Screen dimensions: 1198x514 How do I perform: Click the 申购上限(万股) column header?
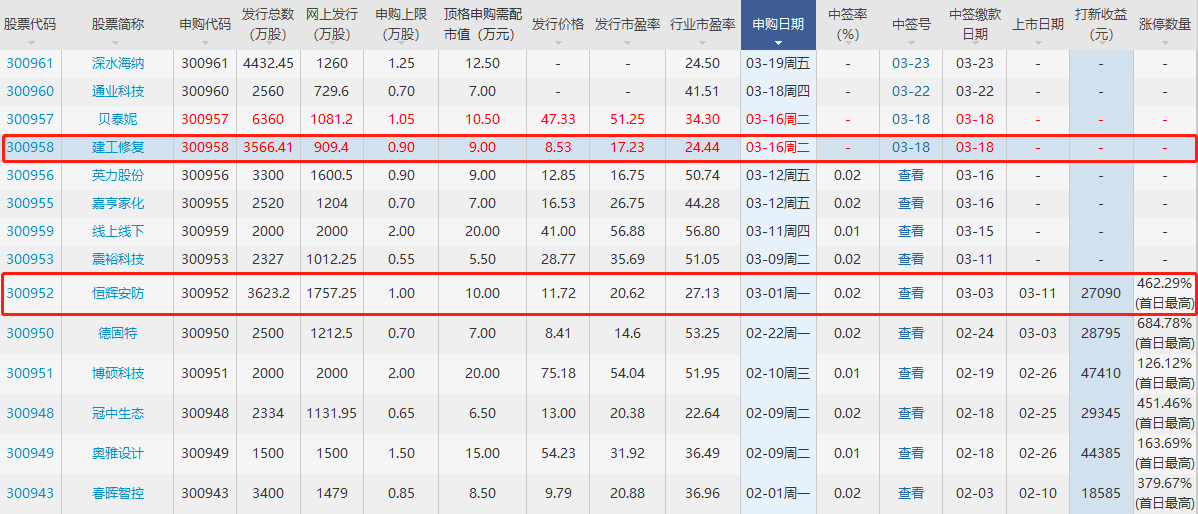[401, 24]
